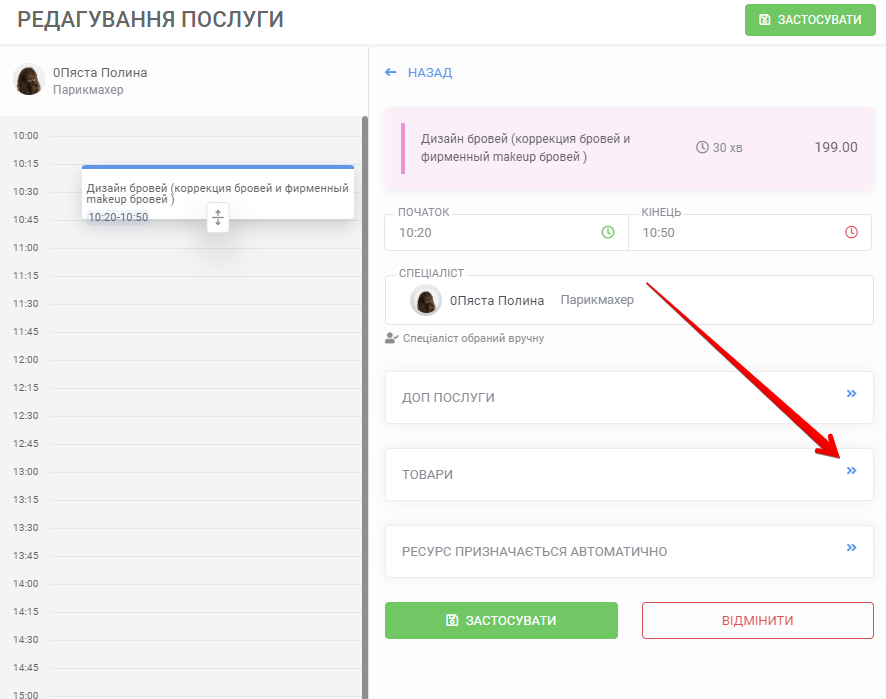Click the specialist avatar in СПЕЦІАЛІСТ field
Screen dimensions: 886x699
(x=425, y=300)
